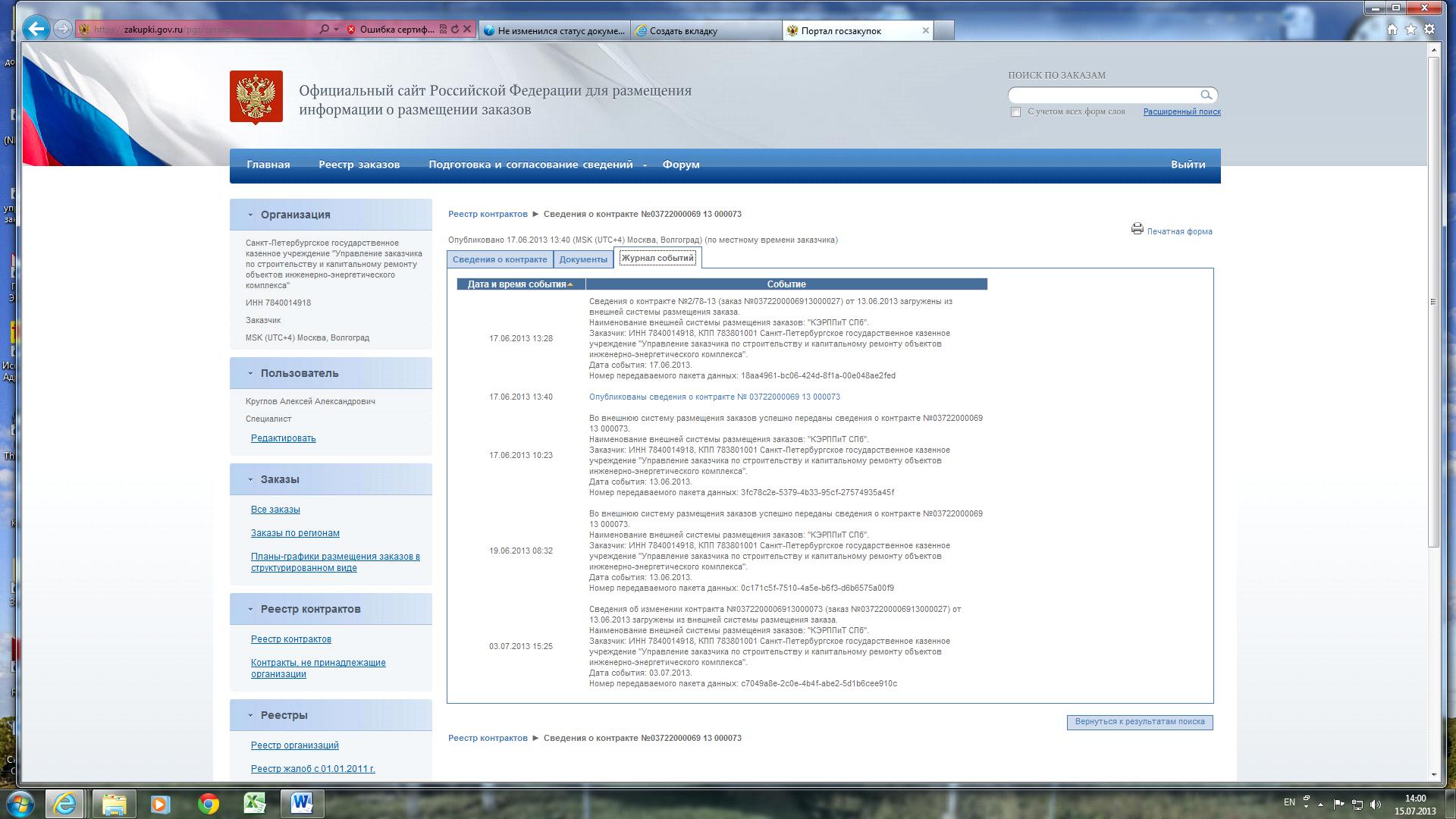
Task: Open the 'Все заказы' sidebar link
Action: pos(275,510)
